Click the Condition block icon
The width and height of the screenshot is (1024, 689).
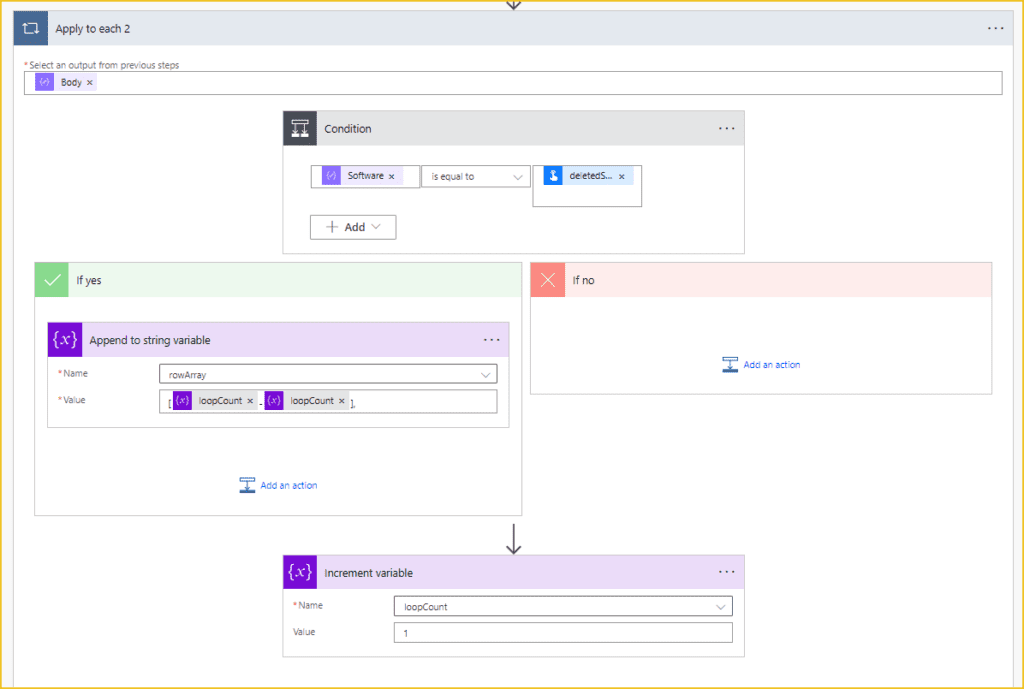pos(299,128)
